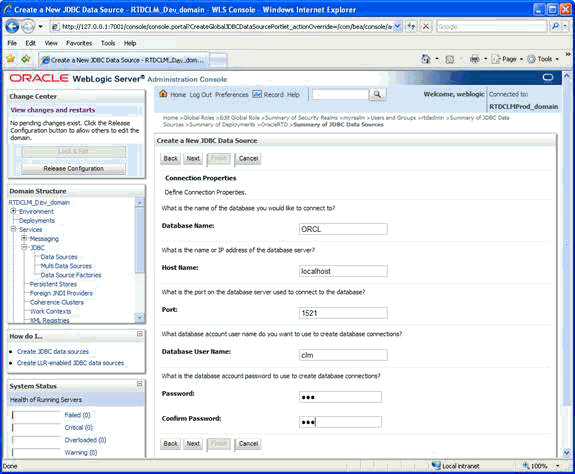Open the address bar URL dropdown
Viewport: 575px width, 474px height.
click(x=398, y=26)
